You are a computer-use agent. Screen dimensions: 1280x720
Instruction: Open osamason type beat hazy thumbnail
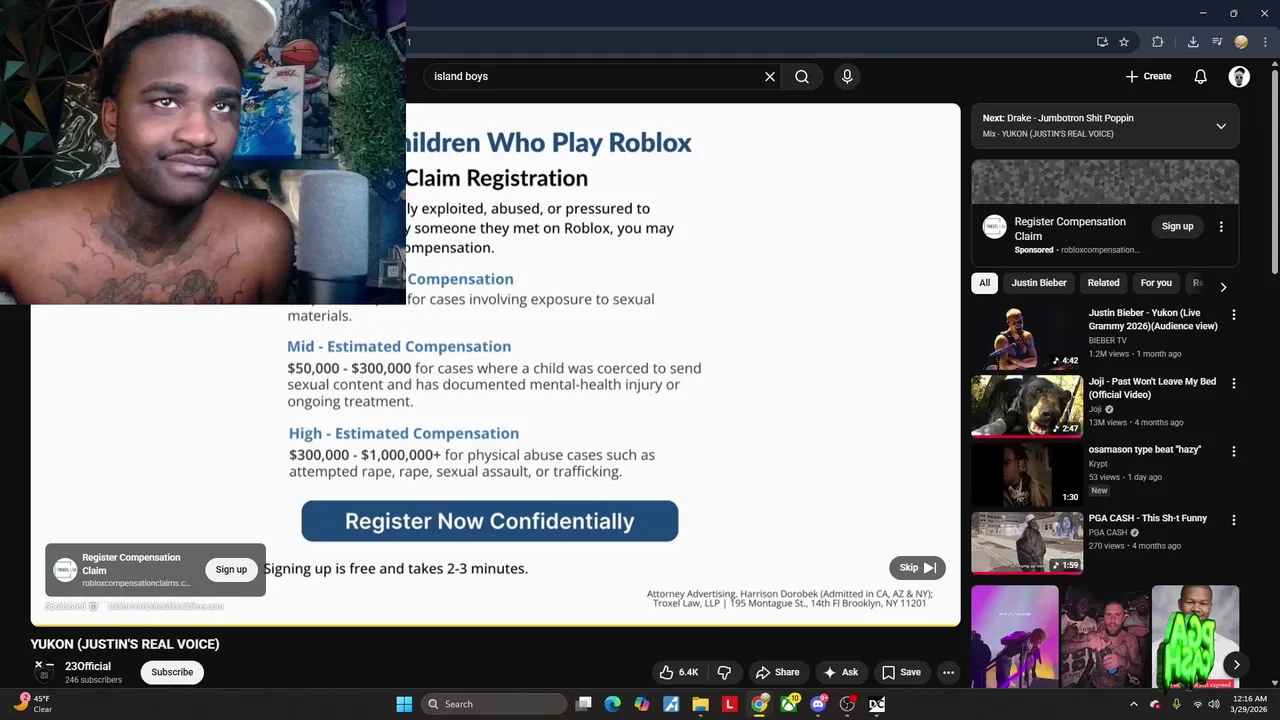tap(1027, 475)
